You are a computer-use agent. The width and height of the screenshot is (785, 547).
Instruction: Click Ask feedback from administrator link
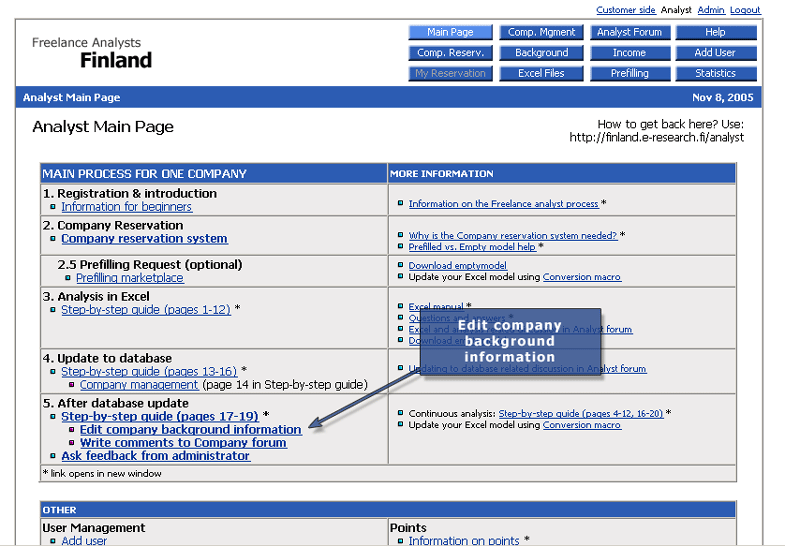[156, 456]
